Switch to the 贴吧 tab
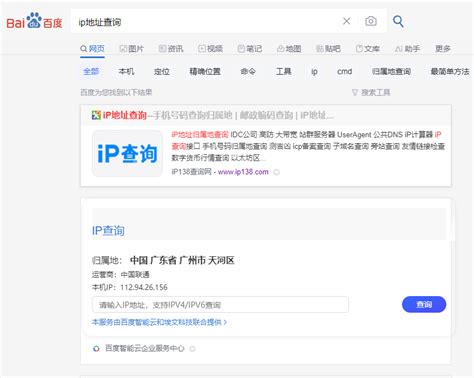The width and height of the screenshot is (474, 378). coord(328,49)
